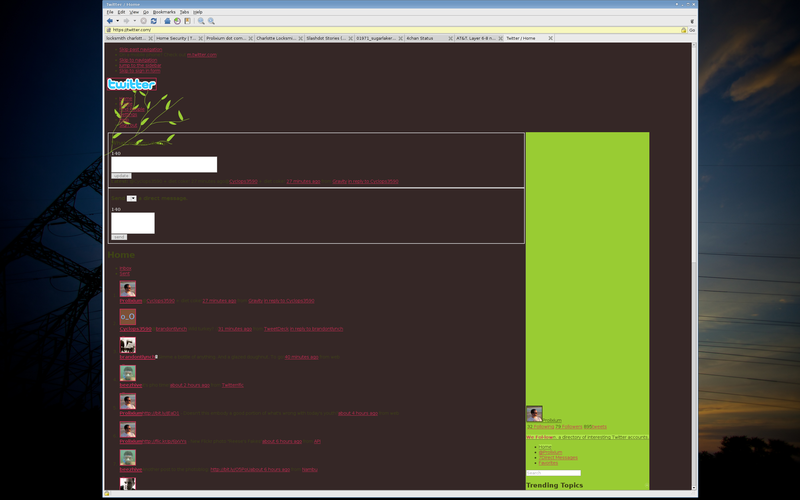800x500 pixels.
Task: Click the tweet status text box
Action: pos(163,164)
